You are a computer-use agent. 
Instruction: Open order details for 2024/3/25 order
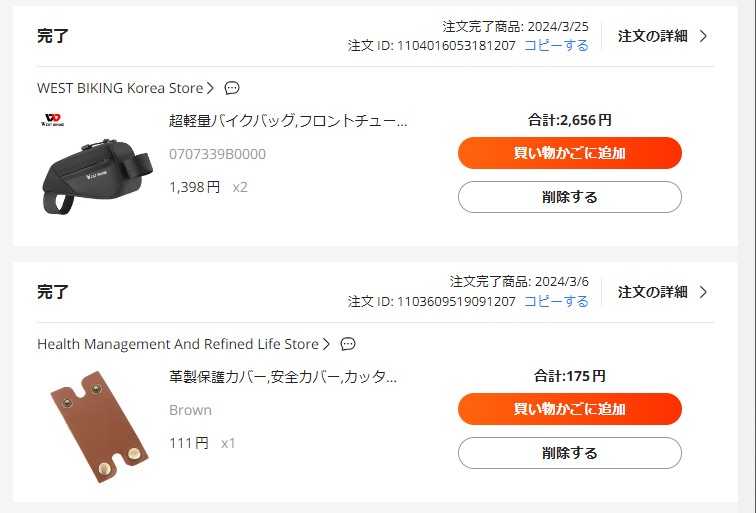[x=662, y=36]
